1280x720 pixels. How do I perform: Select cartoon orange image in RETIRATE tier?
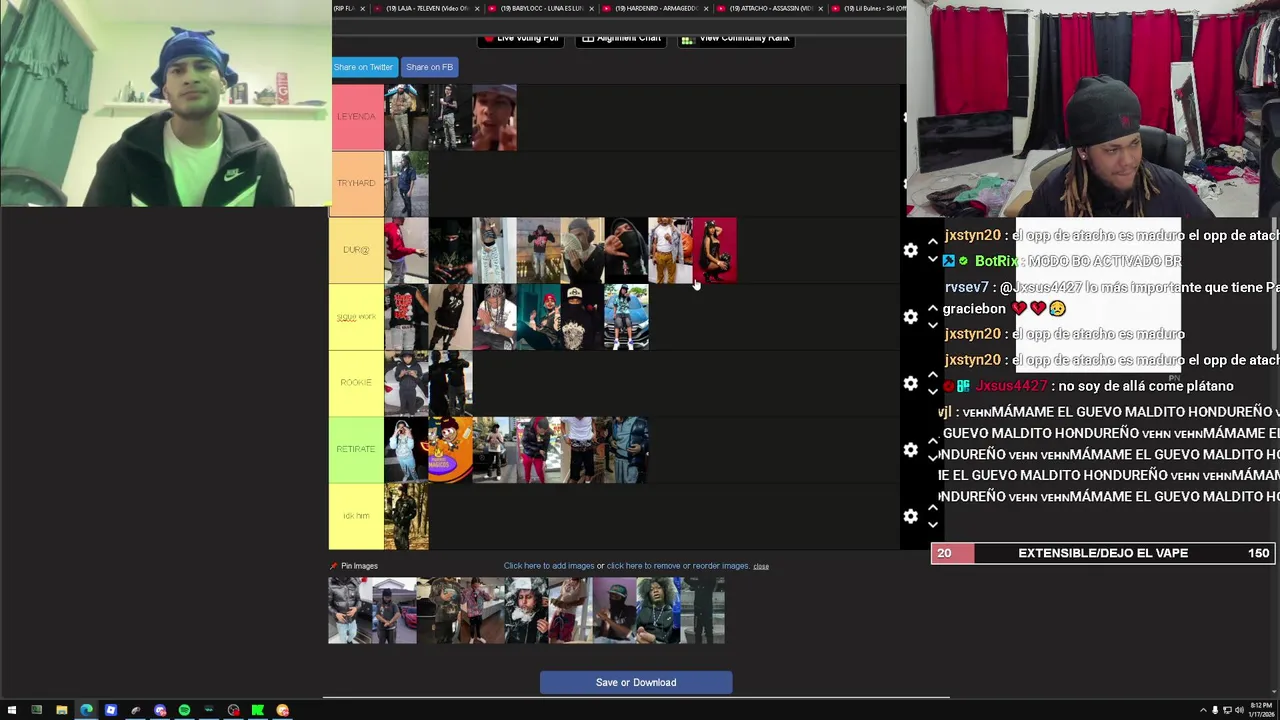[x=451, y=450]
